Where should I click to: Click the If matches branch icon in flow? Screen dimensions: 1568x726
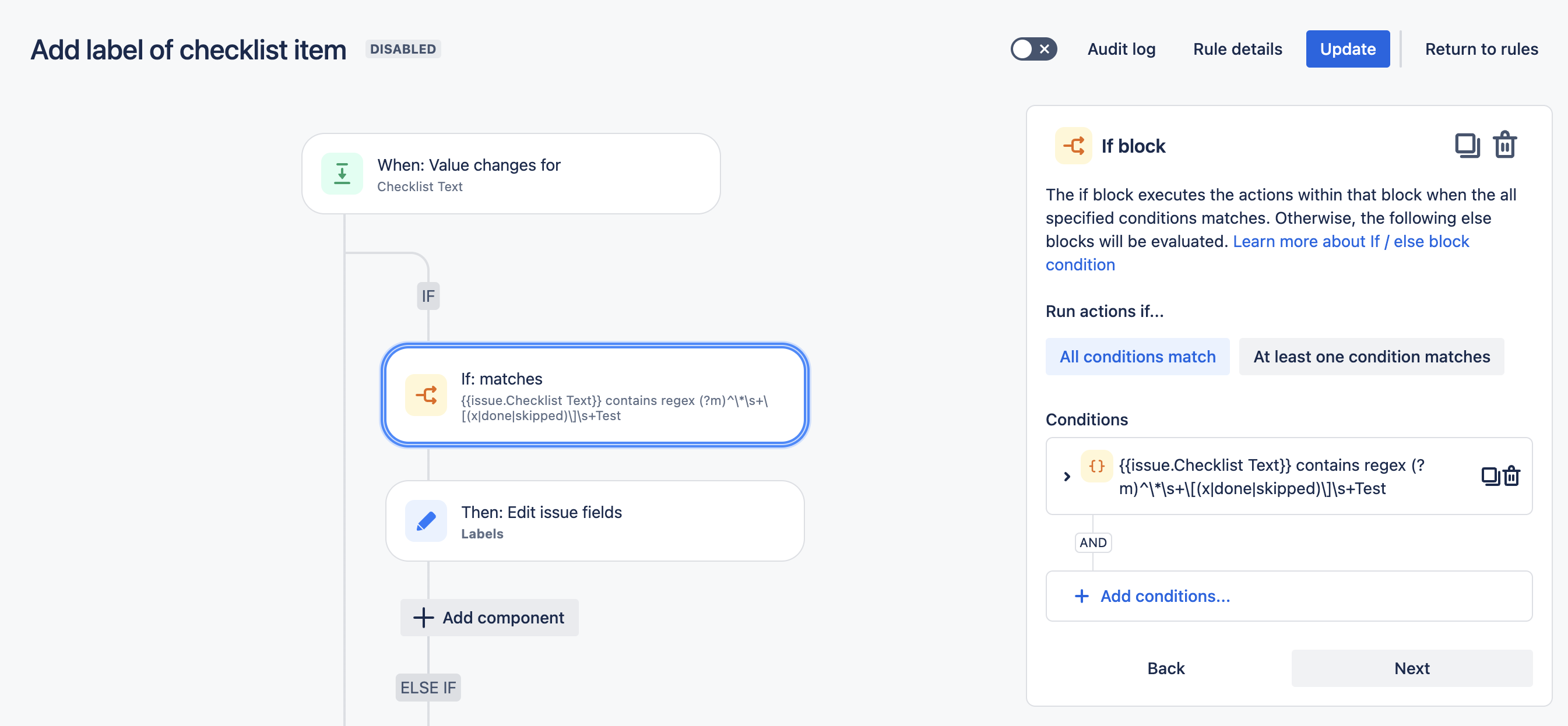(x=426, y=396)
